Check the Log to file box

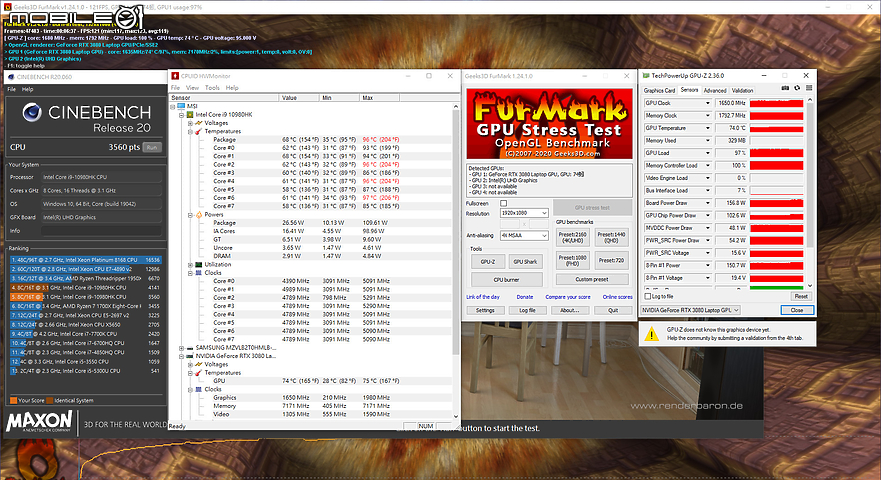point(647,296)
